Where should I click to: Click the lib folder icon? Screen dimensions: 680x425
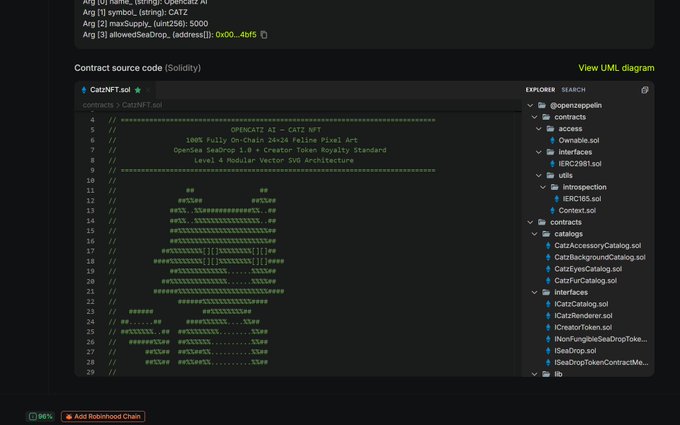(x=546, y=374)
